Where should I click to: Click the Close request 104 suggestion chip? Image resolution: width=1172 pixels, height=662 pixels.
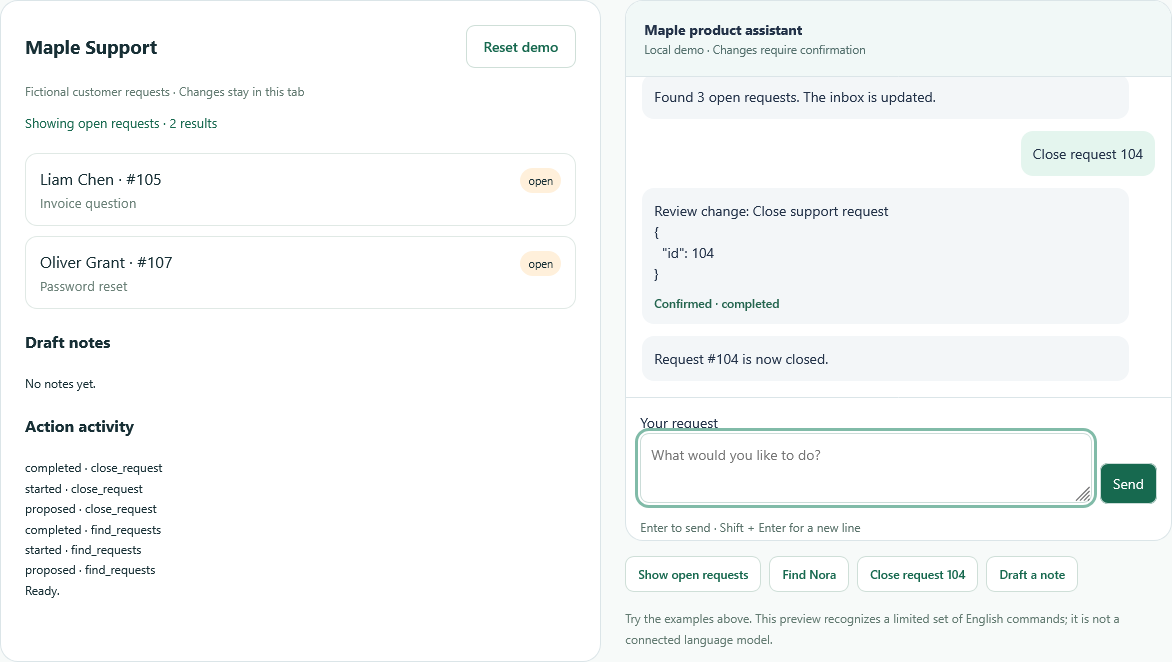pyautogui.click(x=917, y=575)
